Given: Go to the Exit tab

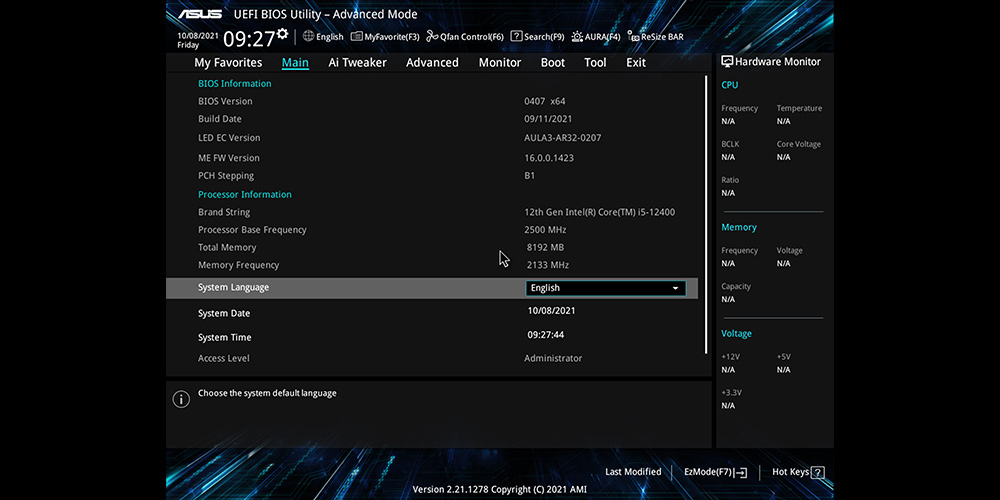Looking at the screenshot, I should (x=636, y=62).
